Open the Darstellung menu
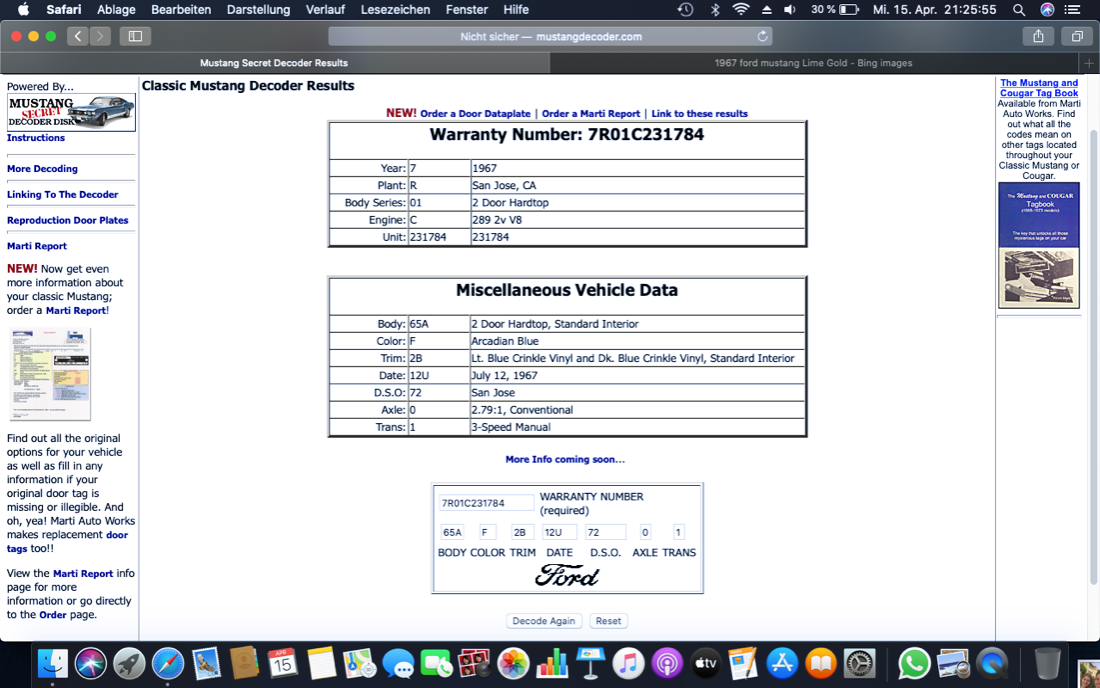This screenshot has width=1100, height=688. [x=258, y=10]
